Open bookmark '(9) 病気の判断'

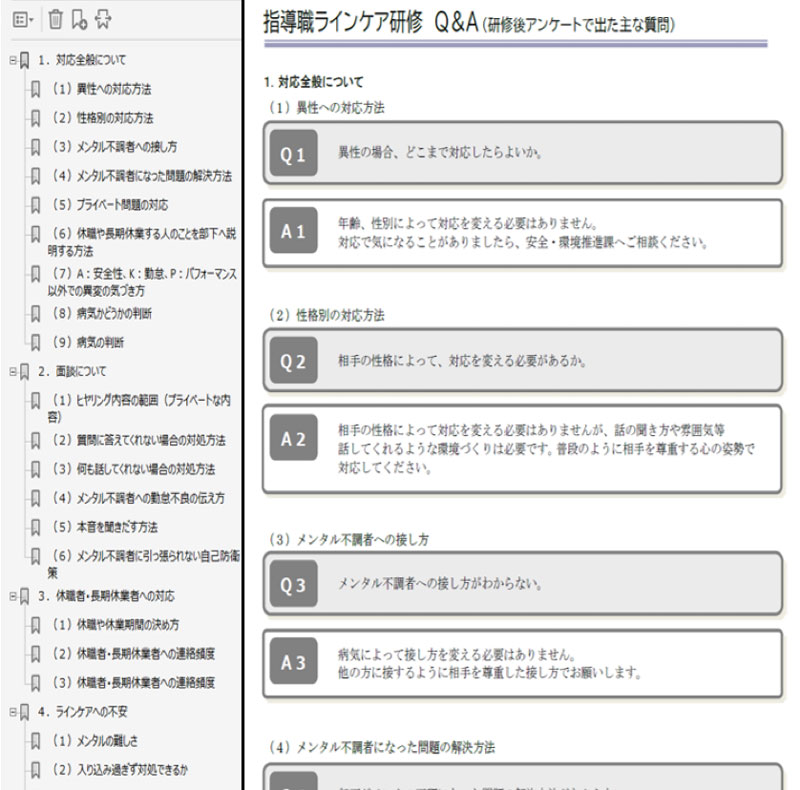coord(90,342)
